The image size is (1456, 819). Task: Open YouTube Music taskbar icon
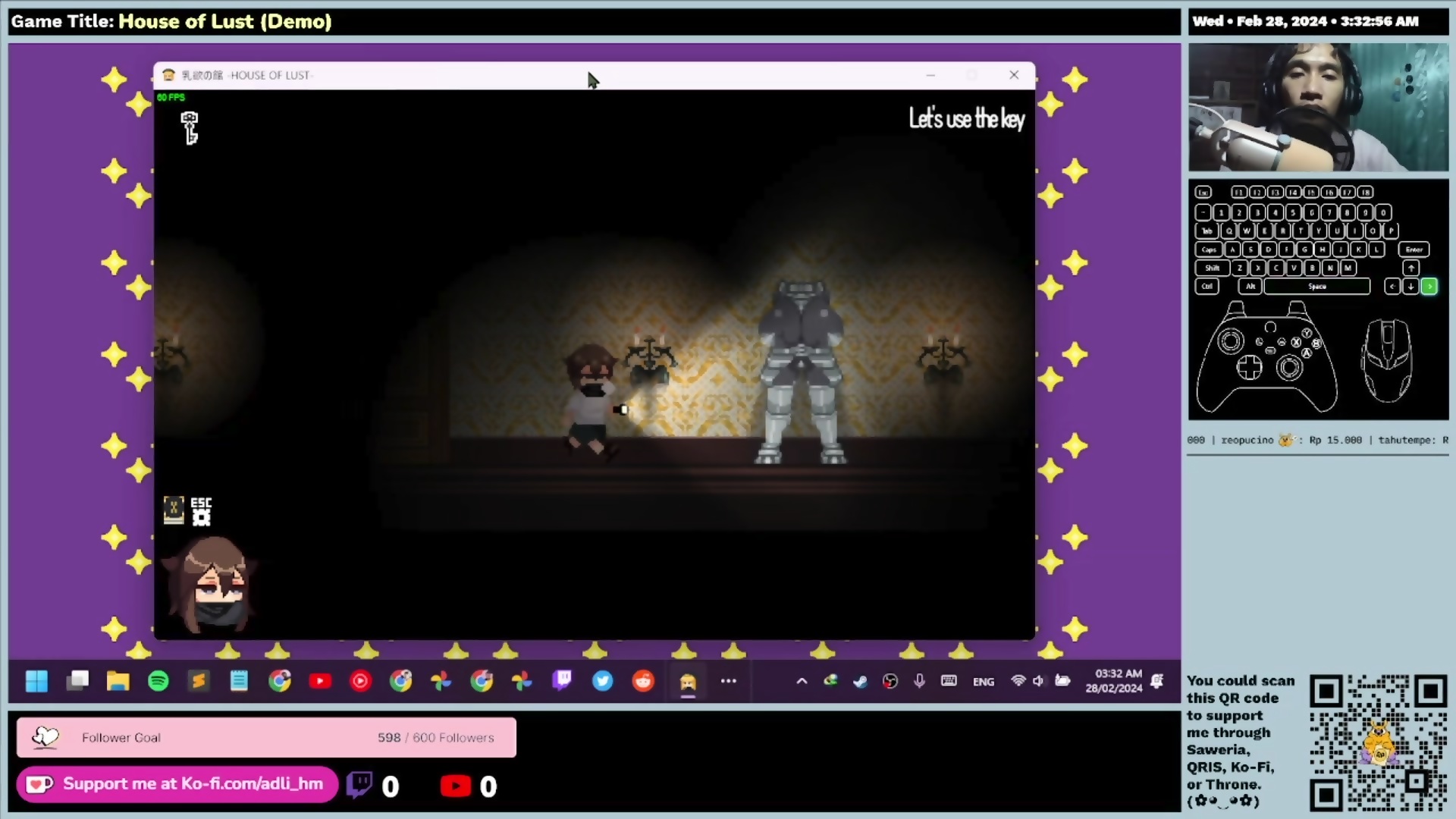[x=360, y=681]
